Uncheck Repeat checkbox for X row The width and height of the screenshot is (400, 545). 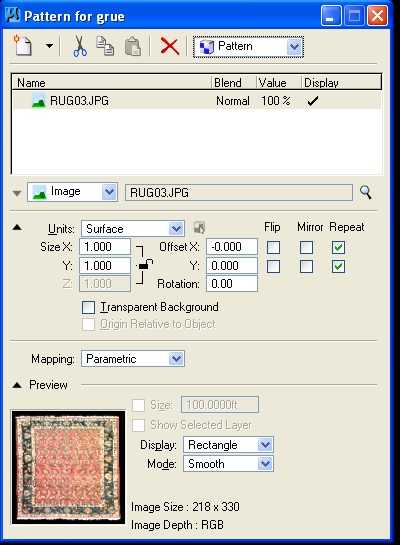pyautogui.click(x=338, y=247)
